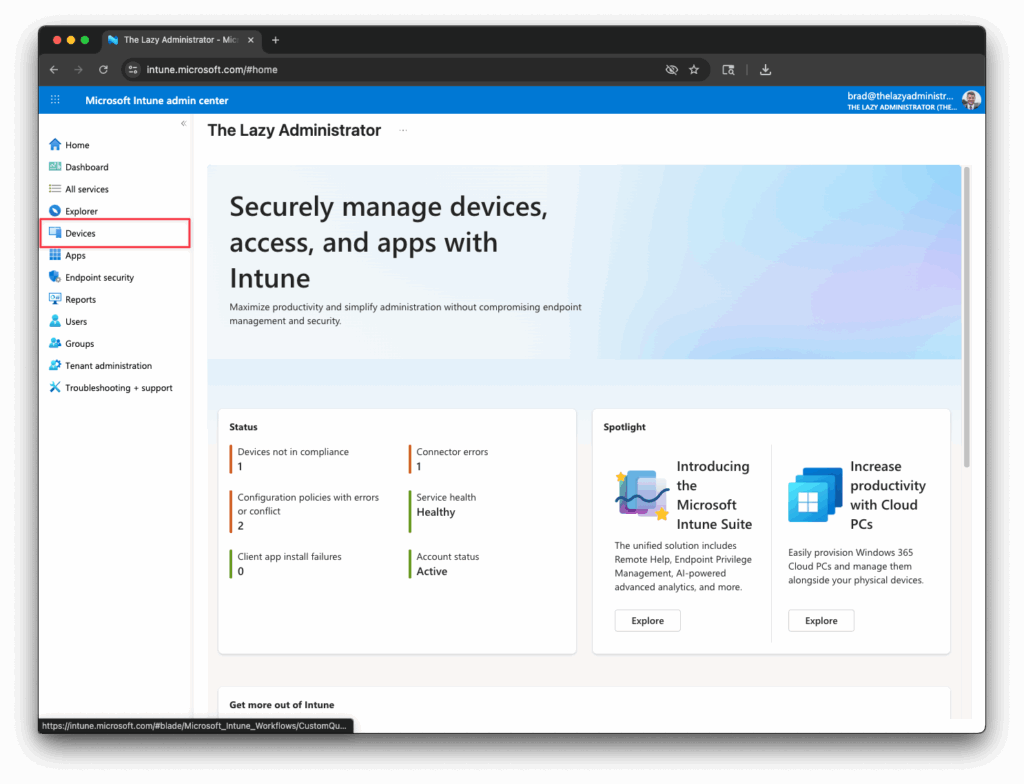Explore Windows 365 Cloud PCs
Screen dimensions: 1024x784
click(821, 620)
